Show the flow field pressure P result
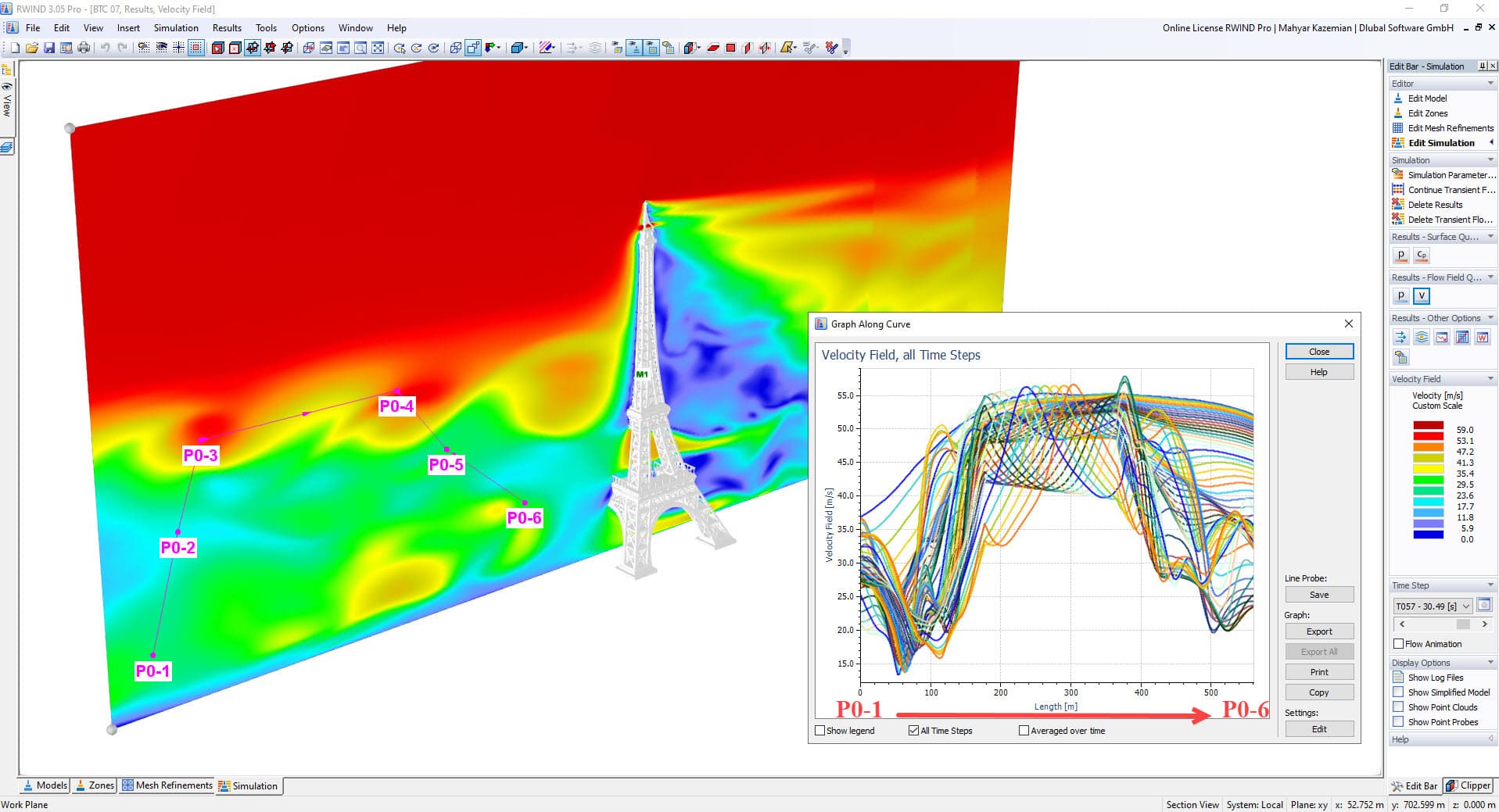 click(1401, 296)
